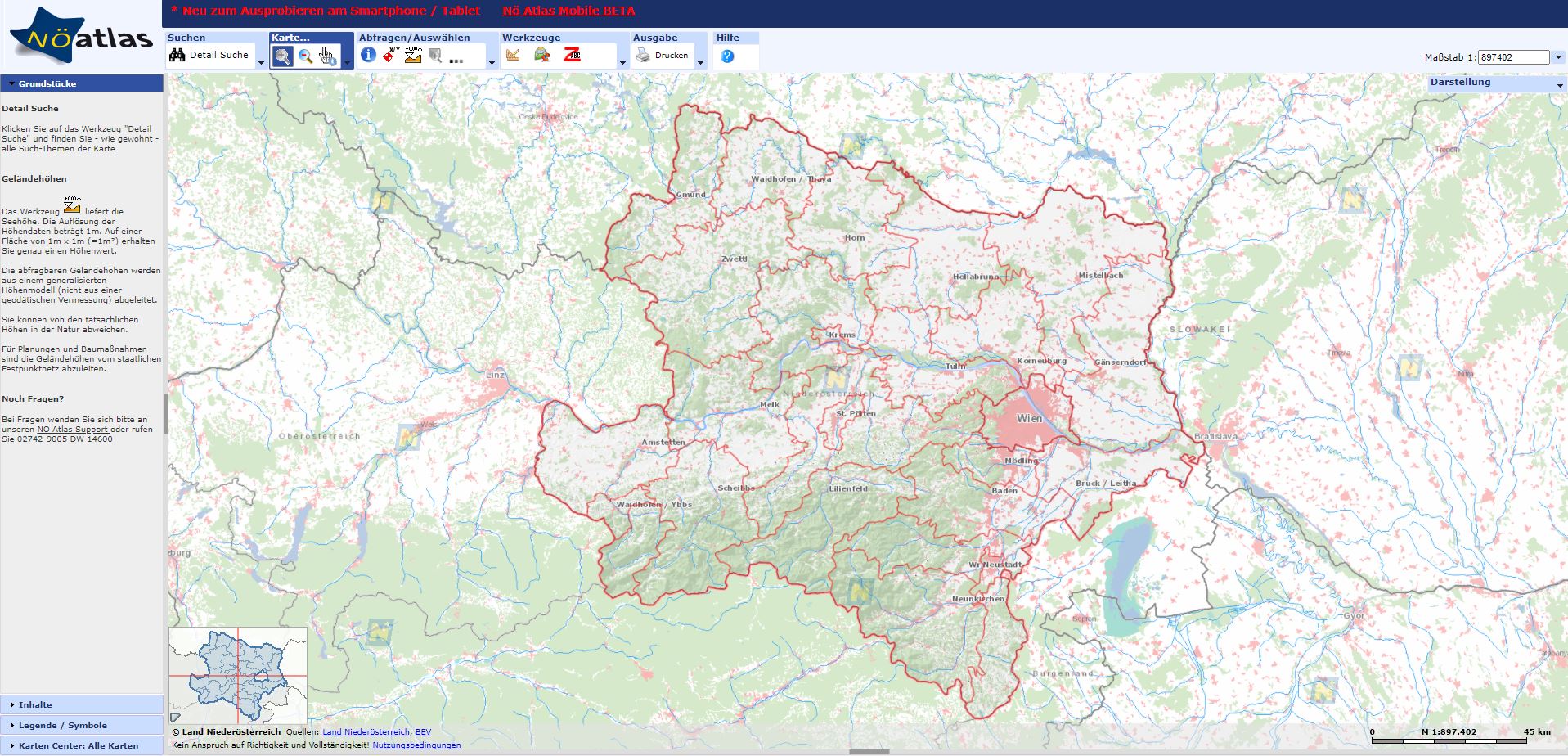
Task: Activate the pan hand tool
Action: pyautogui.click(x=327, y=56)
